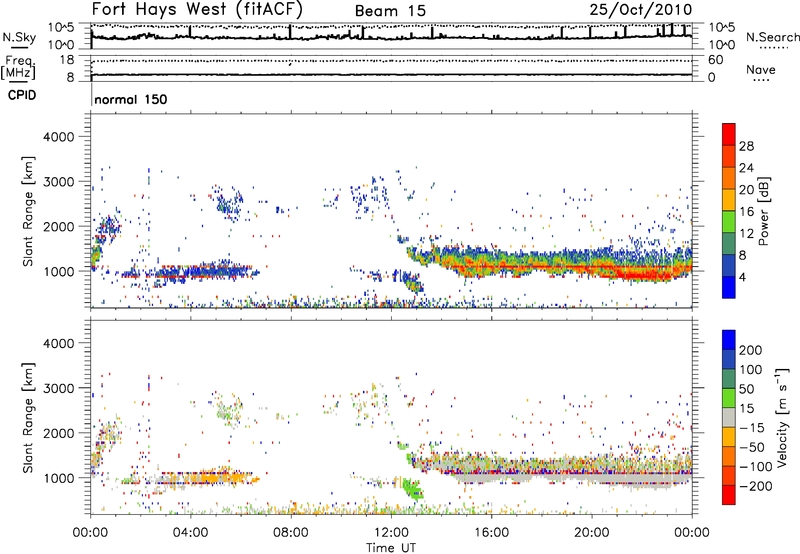
Task: Select the 15 label on Velocity colorbar
Action: point(746,408)
